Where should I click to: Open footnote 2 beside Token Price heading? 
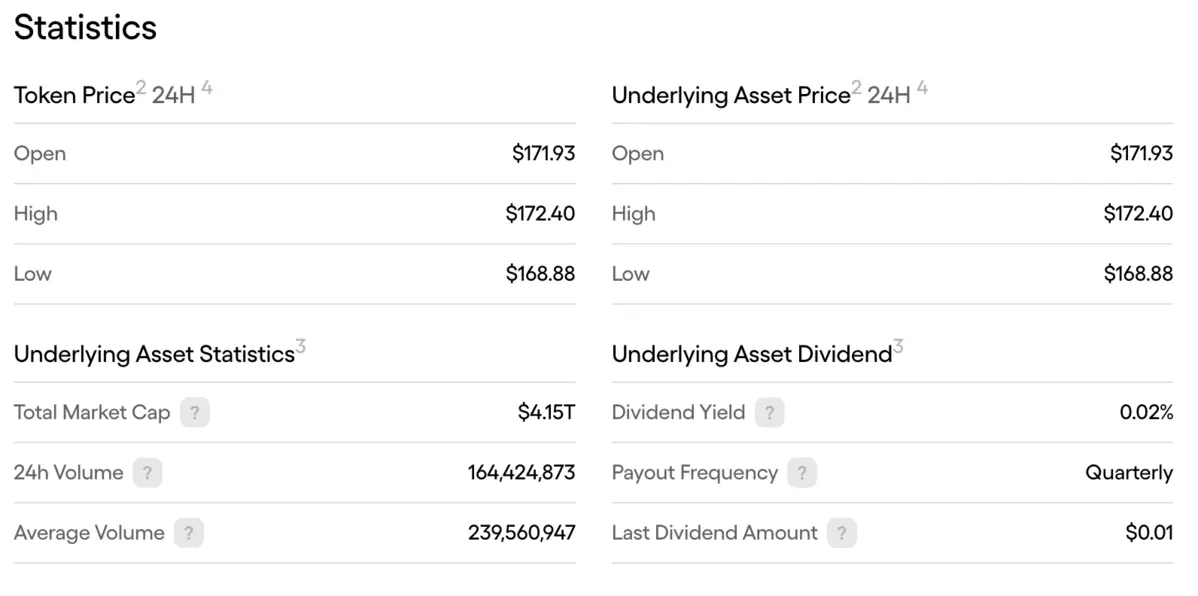[x=141, y=89]
